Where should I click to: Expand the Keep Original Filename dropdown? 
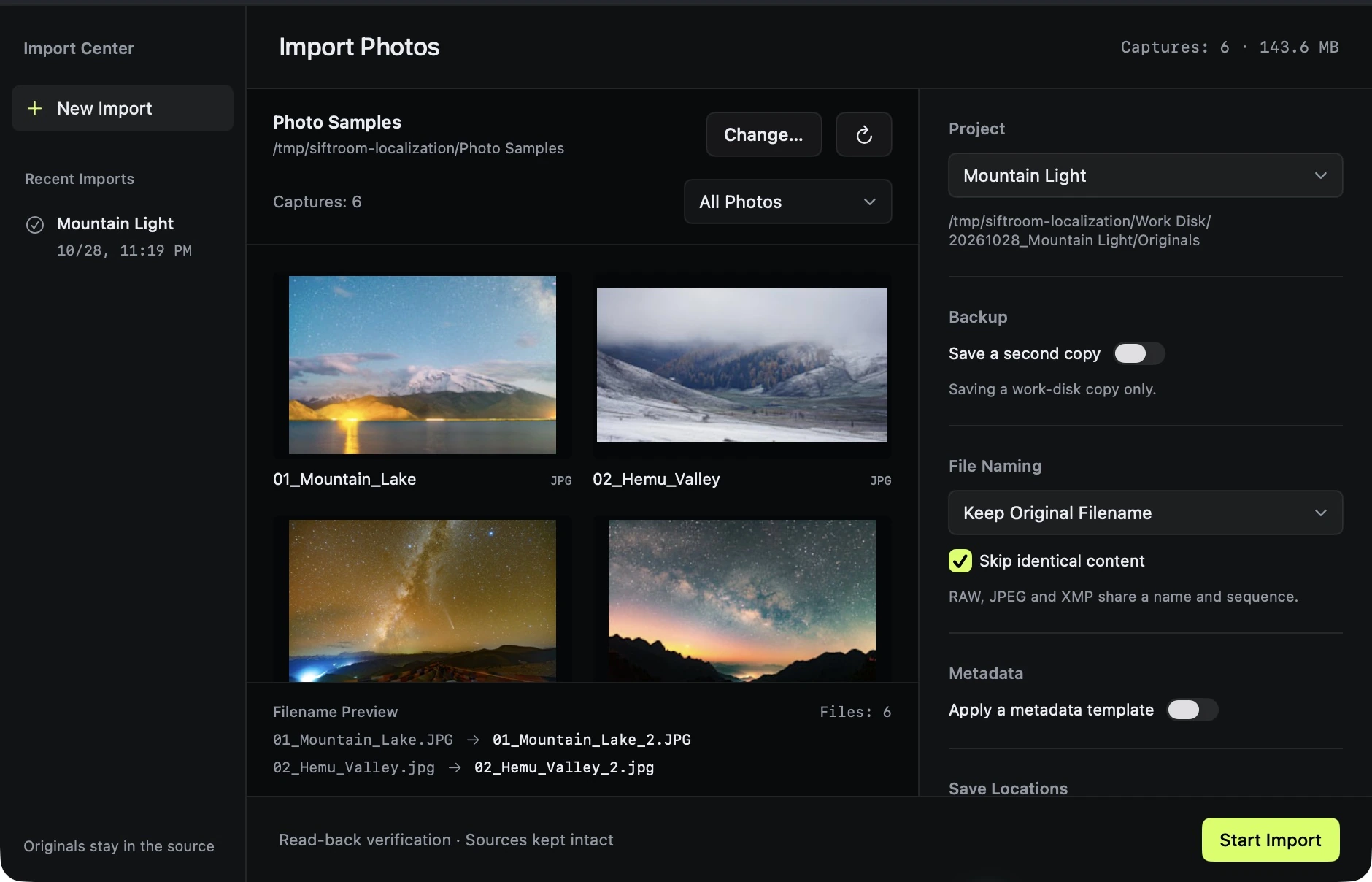click(1146, 513)
